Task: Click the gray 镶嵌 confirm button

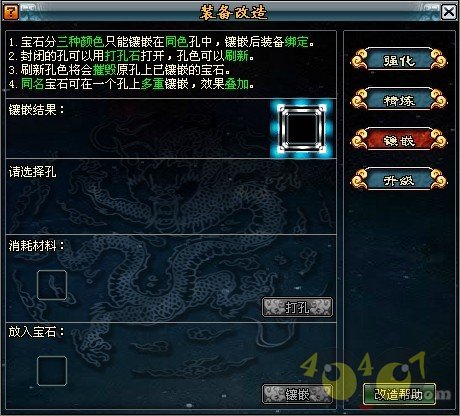Action: click(297, 394)
